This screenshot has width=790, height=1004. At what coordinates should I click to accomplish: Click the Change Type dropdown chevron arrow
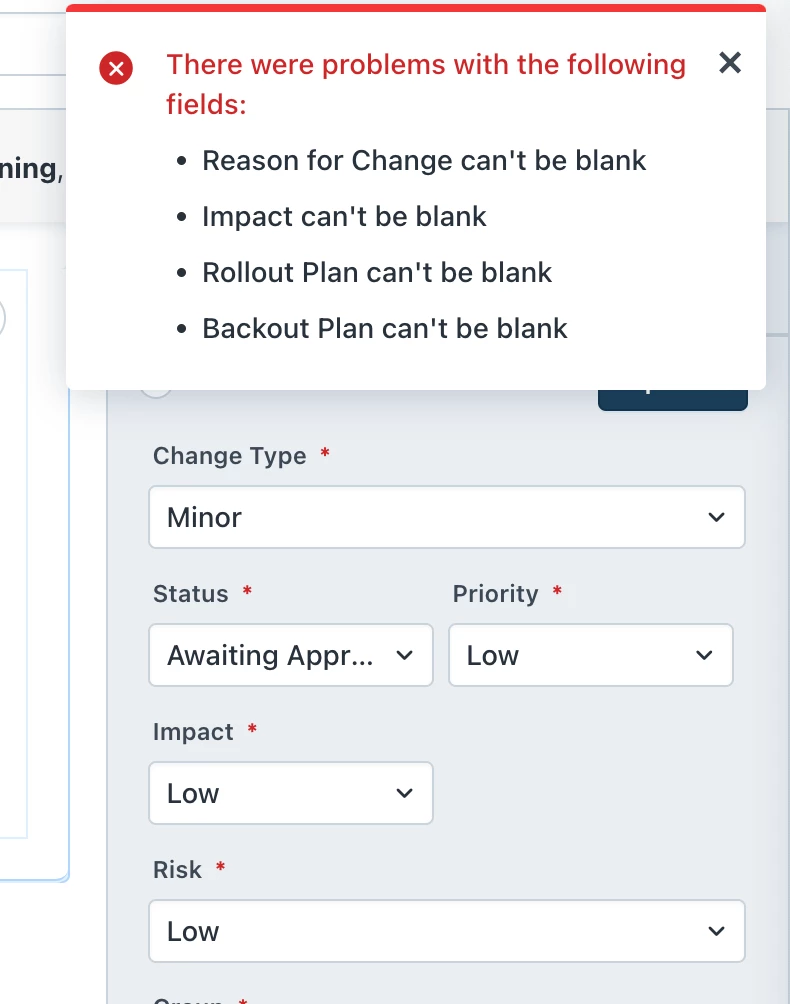pyautogui.click(x=716, y=517)
